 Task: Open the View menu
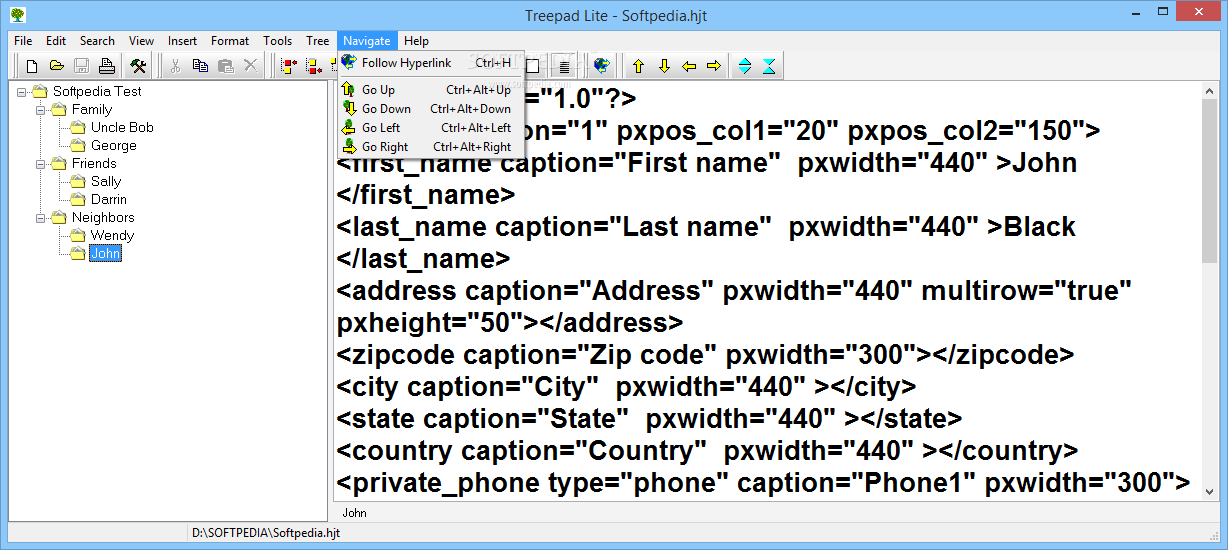(142, 41)
